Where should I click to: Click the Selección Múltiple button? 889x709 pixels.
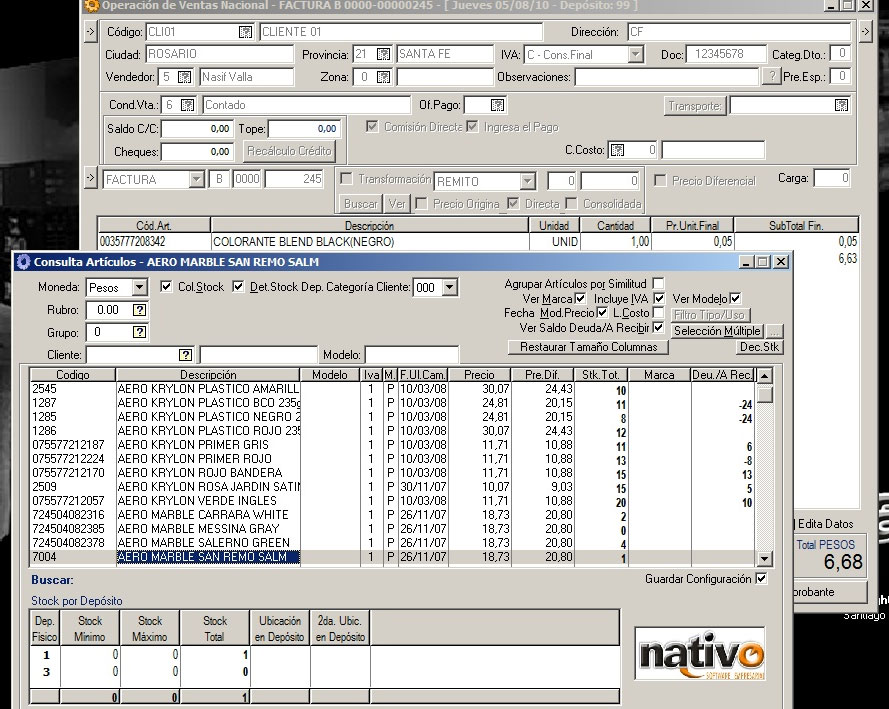(x=717, y=331)
